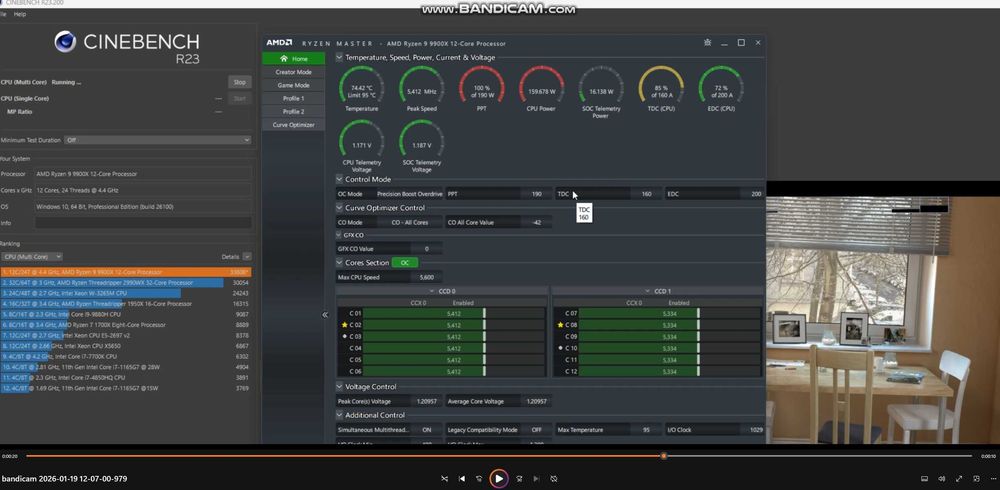Collapse the Cores Section
This screenshot has height=490, width=1000.
[x=339, y=262]
